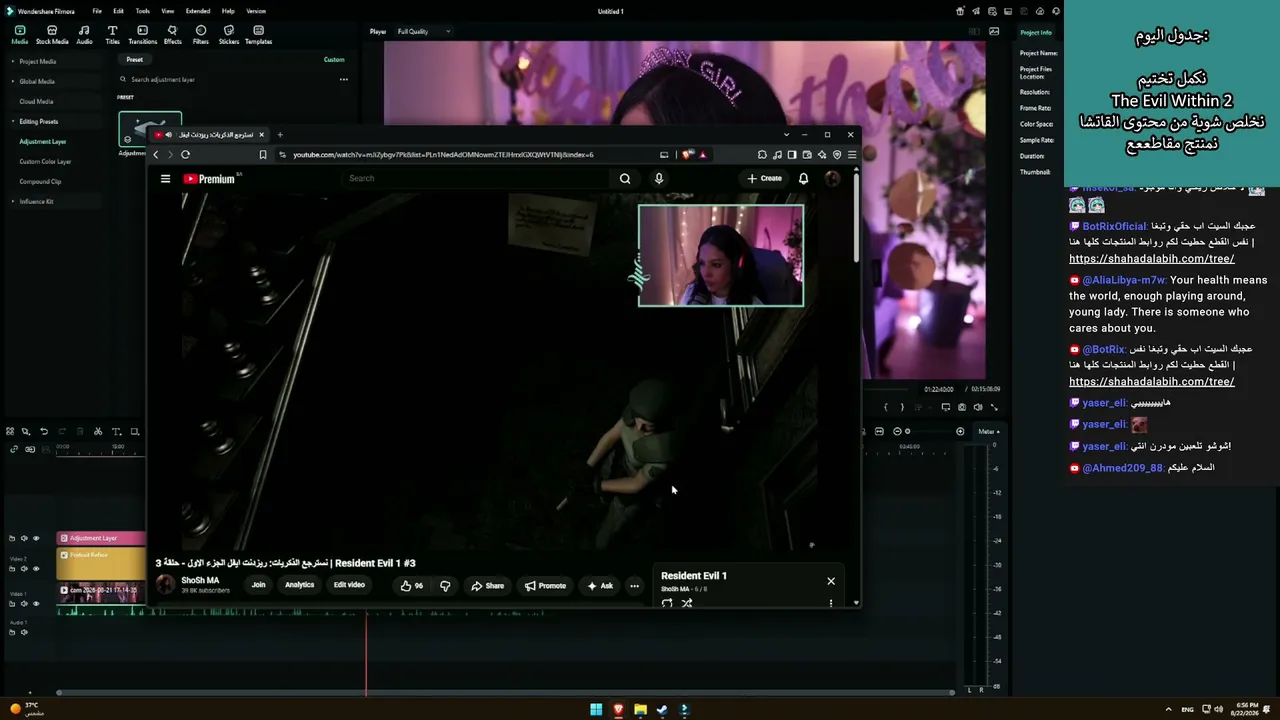This screenshot has height=720, width=1280.
Task: Toggle the timeline auto-link chain icon
Action: tap(14, 449)
